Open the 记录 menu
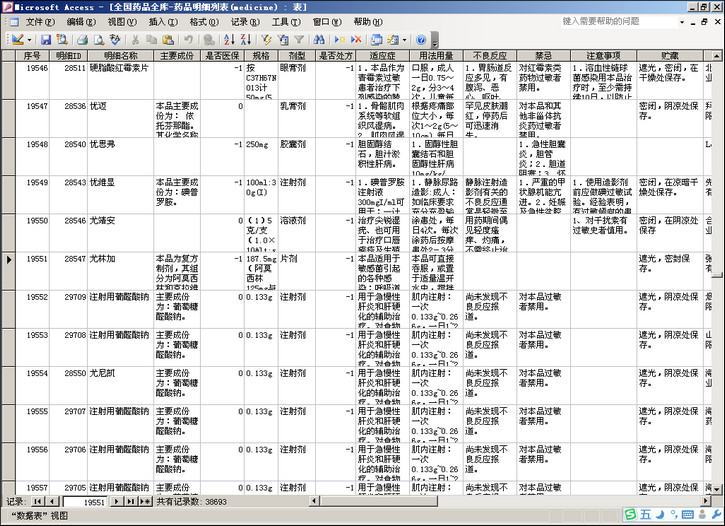 click(x=245, y=22)
